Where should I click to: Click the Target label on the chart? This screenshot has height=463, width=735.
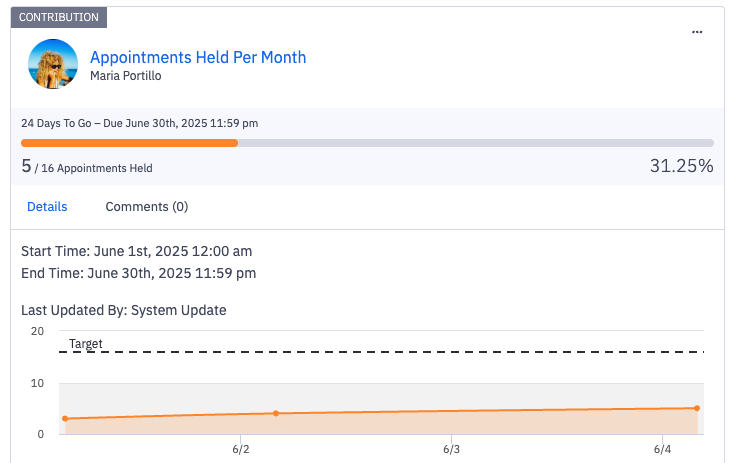pos(86,344)
